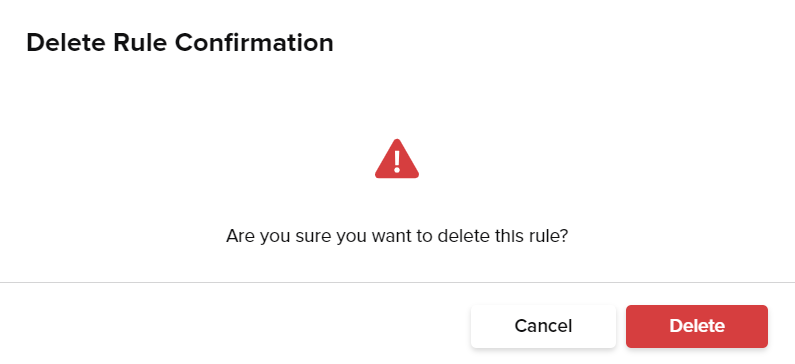Click the 'Are you sure' message text
This screenshot has width=795, height=364.
[x=397, y=236]
